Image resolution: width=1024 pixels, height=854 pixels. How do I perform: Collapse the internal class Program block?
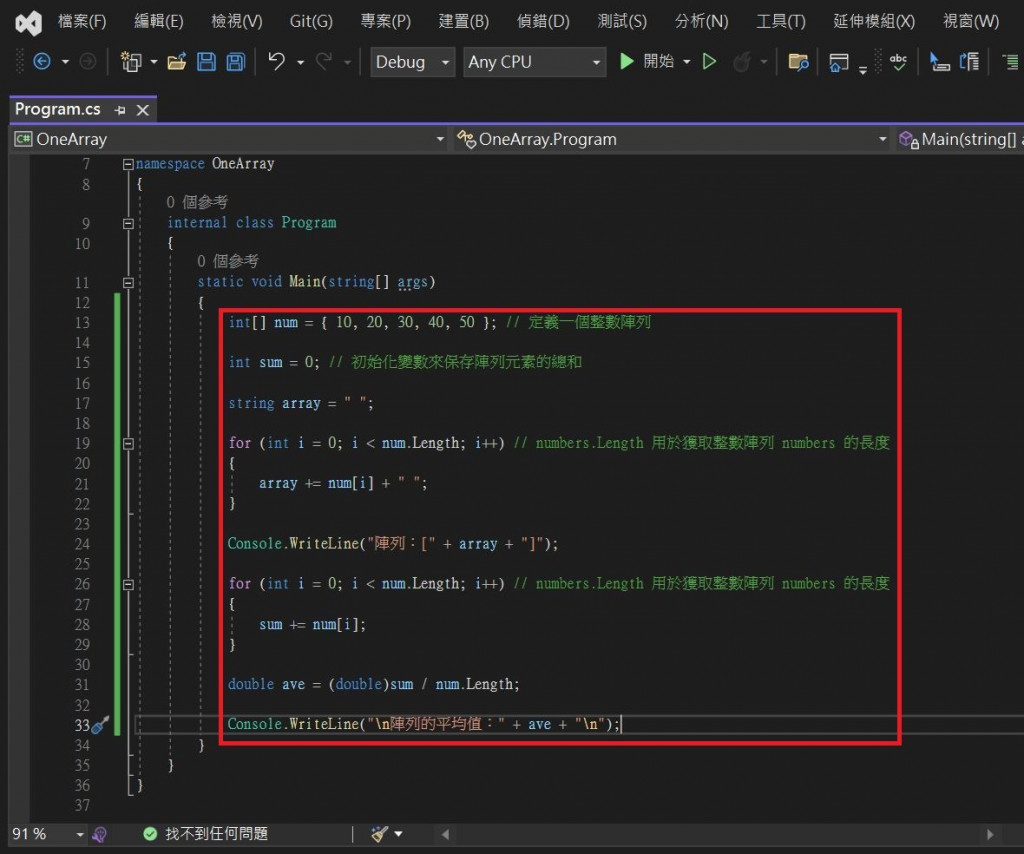pyautogui.click(x=128, y=224)
